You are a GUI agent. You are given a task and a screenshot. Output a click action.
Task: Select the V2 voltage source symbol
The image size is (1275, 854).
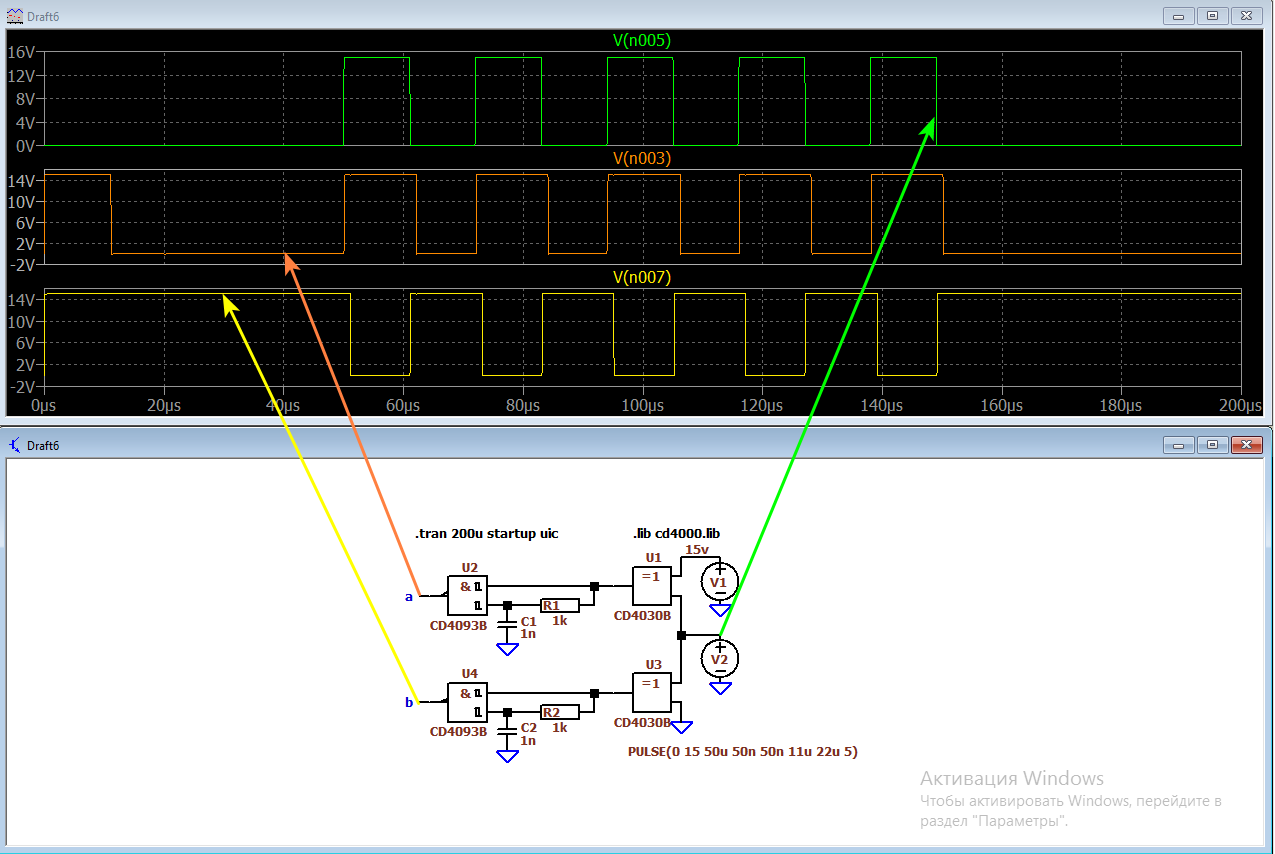719,658
